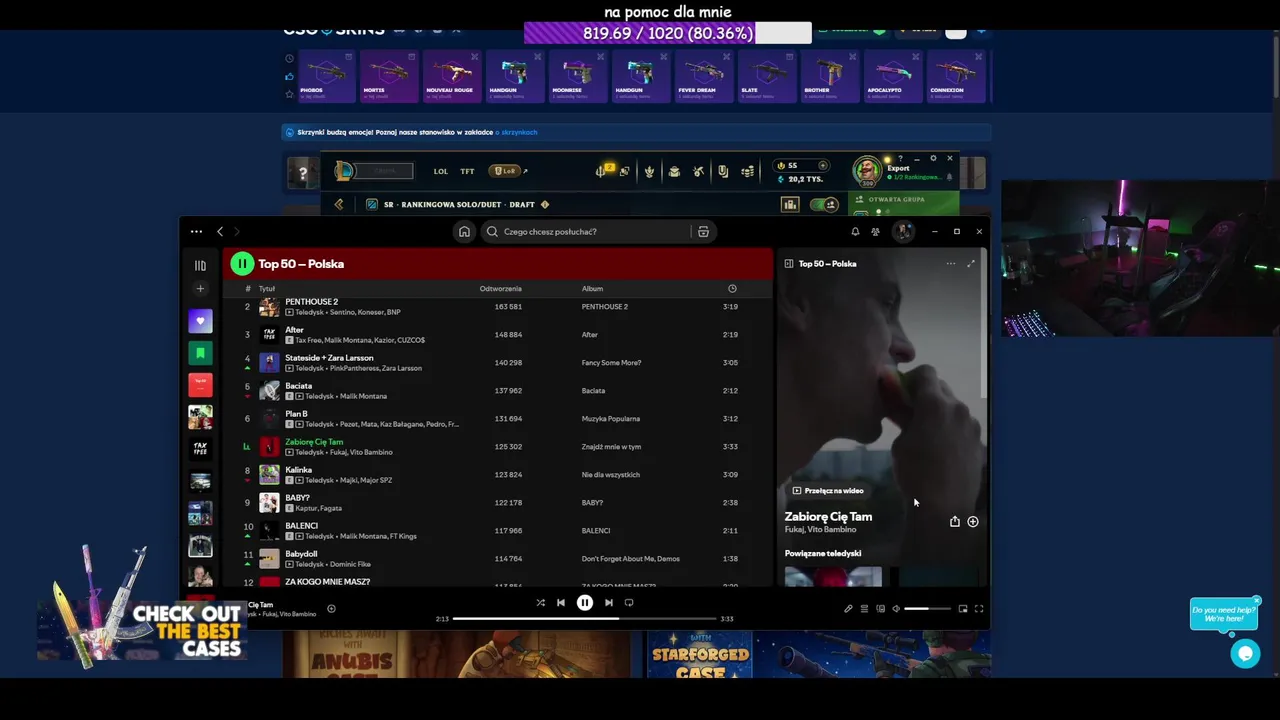Open album Znajdź mnie w tym
Image resolution: width=1280 pixels, height=720 pixels.
click(611, 447)
